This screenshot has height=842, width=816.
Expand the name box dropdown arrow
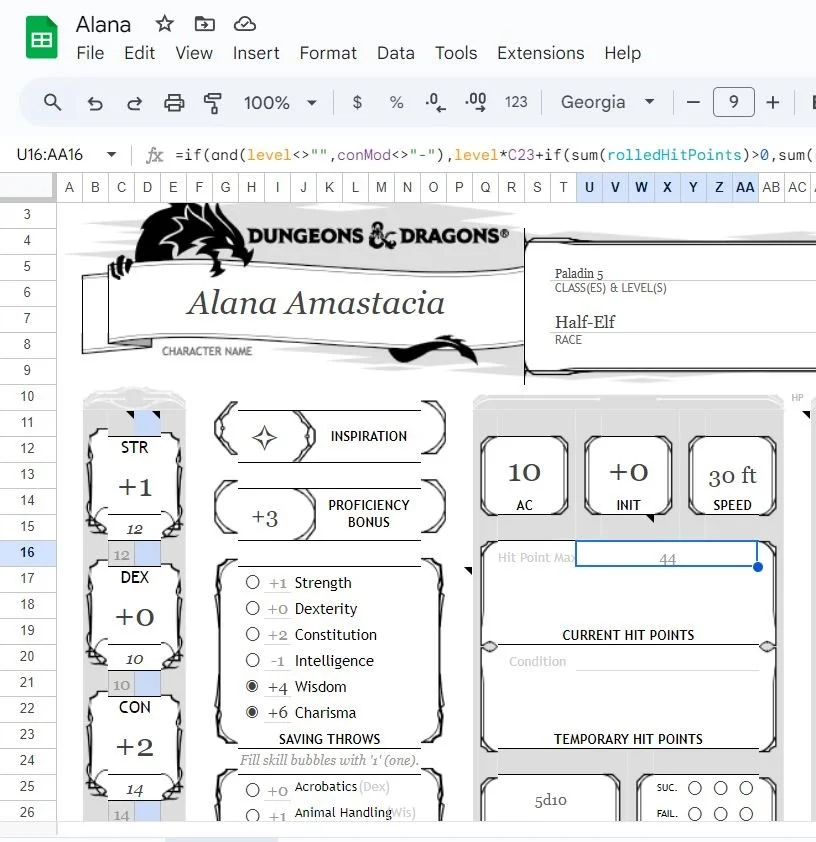[111, 155]
